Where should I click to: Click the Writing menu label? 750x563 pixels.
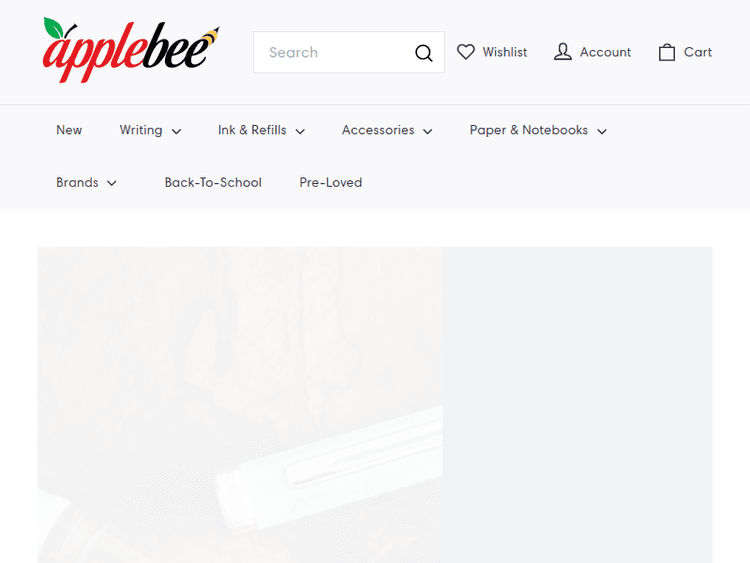click(x=141, y=130)
